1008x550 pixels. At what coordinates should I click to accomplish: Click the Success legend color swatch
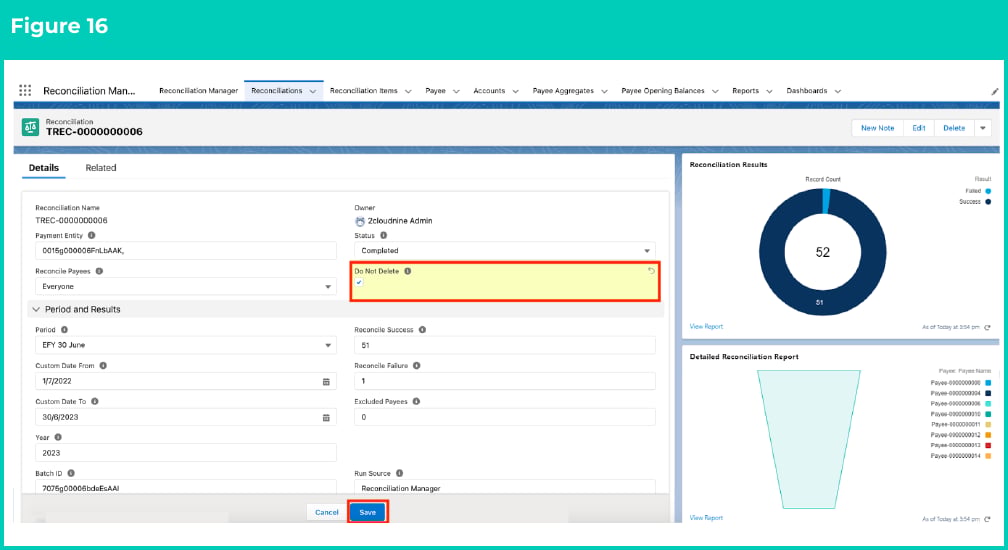click(988, 202)
